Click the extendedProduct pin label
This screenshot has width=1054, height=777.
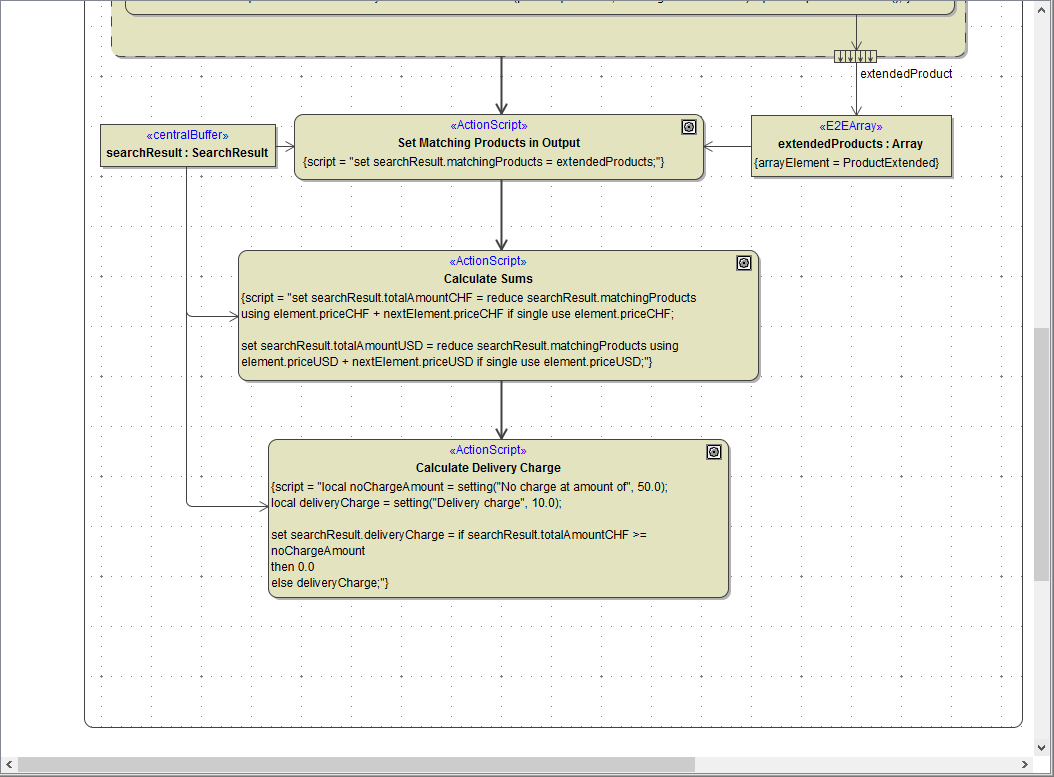pyautogui.click(x=906, y=73)
